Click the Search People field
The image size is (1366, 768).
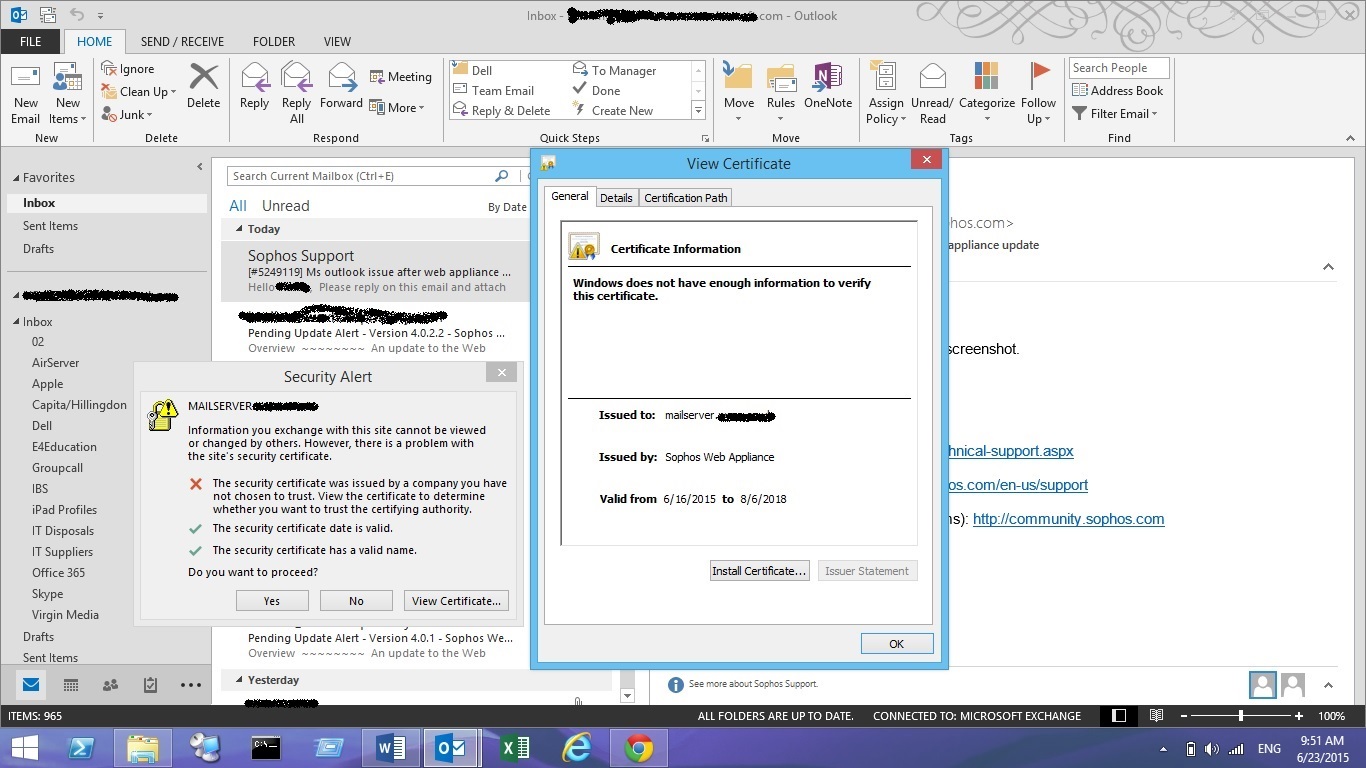1119,68
